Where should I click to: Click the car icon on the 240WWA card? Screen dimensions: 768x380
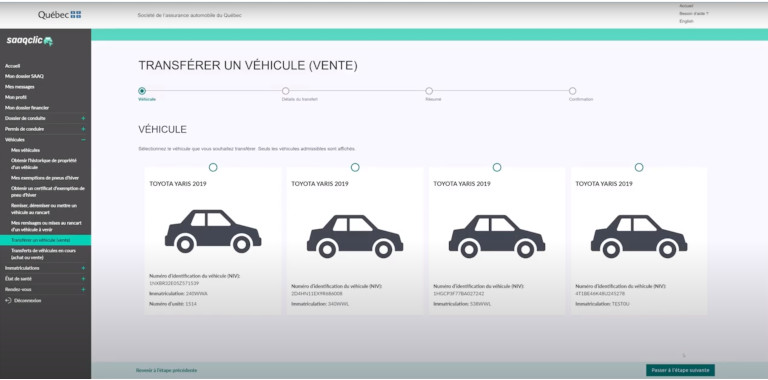tap(213, 231)
